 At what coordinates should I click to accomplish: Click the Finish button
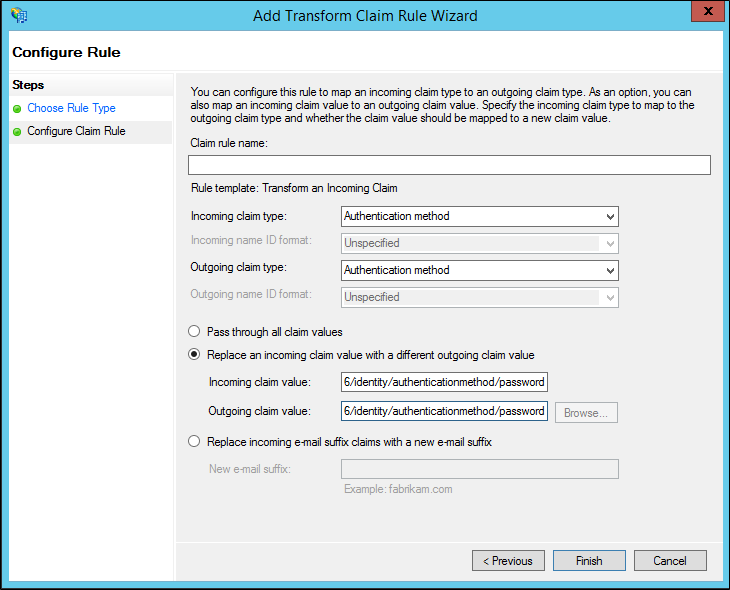coord(589,561)
